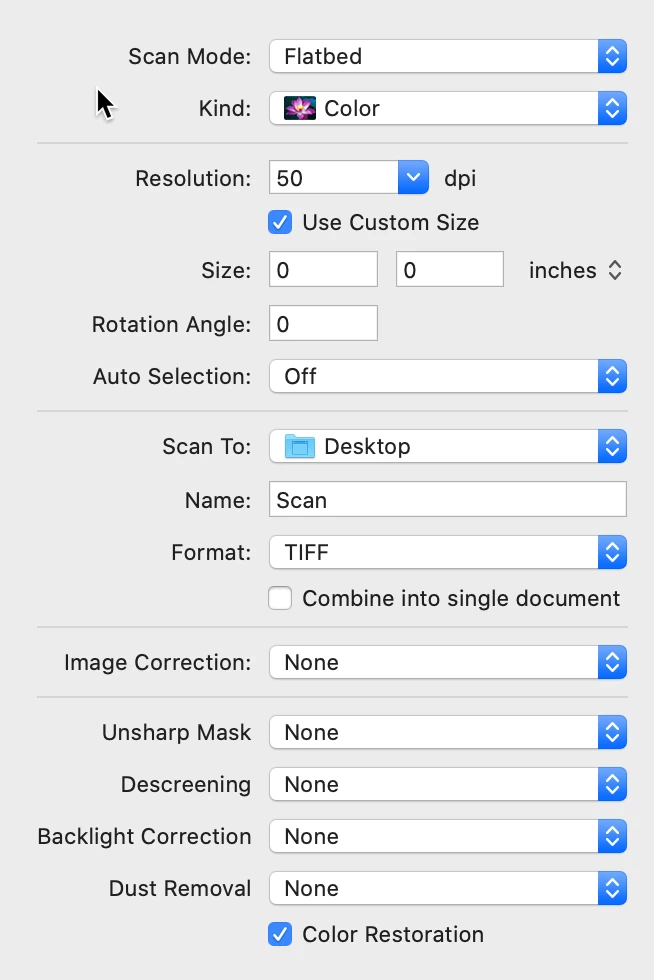Open the Scan Mode dropdown
This screenshot has width=654, height=980.
pos(447,56)
